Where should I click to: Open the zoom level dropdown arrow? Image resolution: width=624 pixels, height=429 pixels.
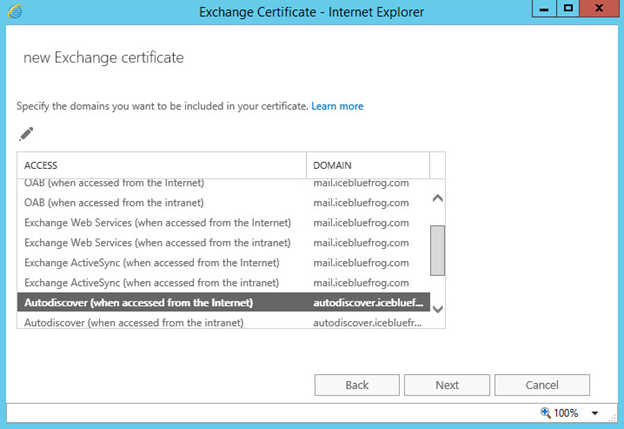(595, 413)
